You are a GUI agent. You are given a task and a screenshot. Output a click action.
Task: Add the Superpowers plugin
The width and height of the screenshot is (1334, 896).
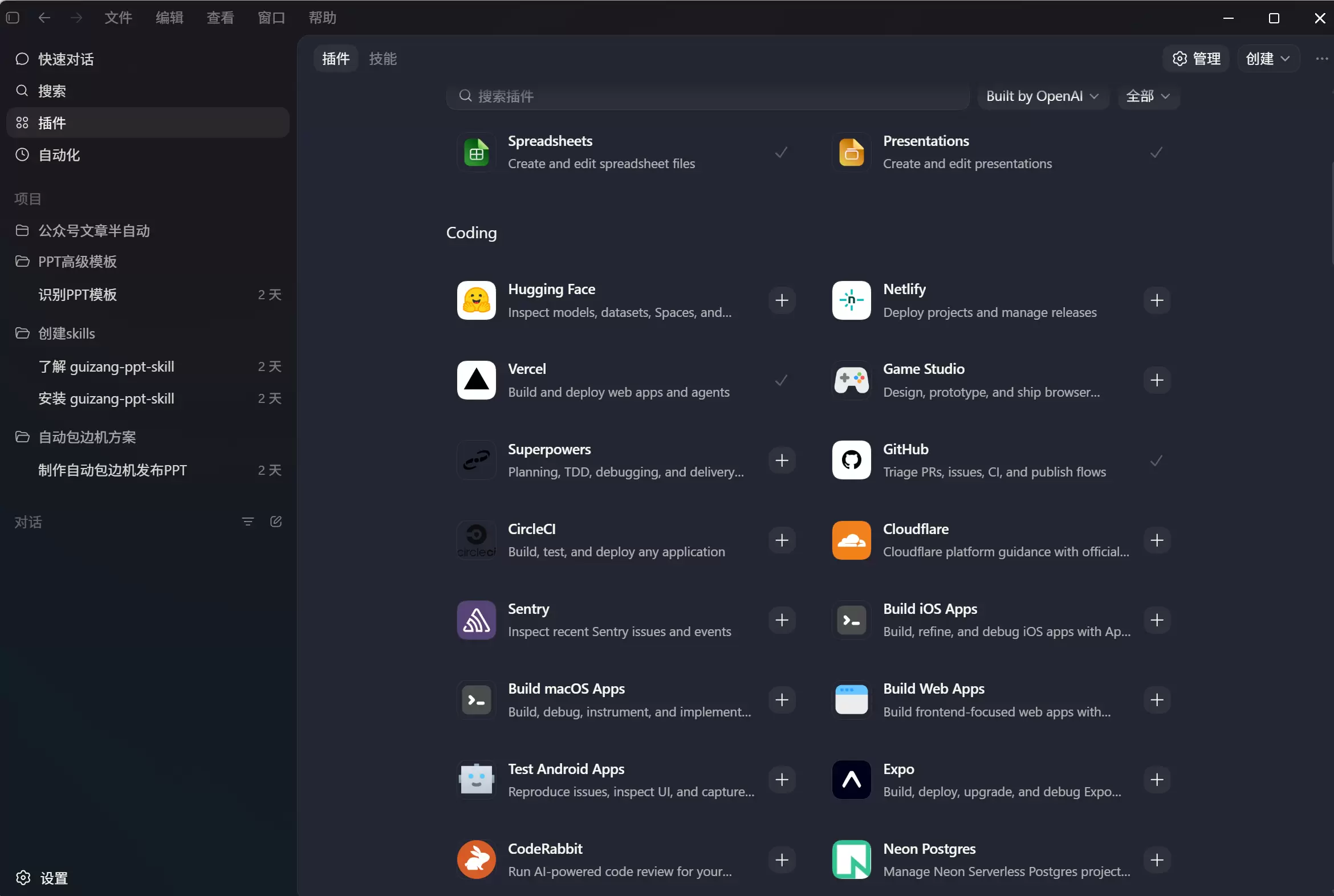click(782, 461)
